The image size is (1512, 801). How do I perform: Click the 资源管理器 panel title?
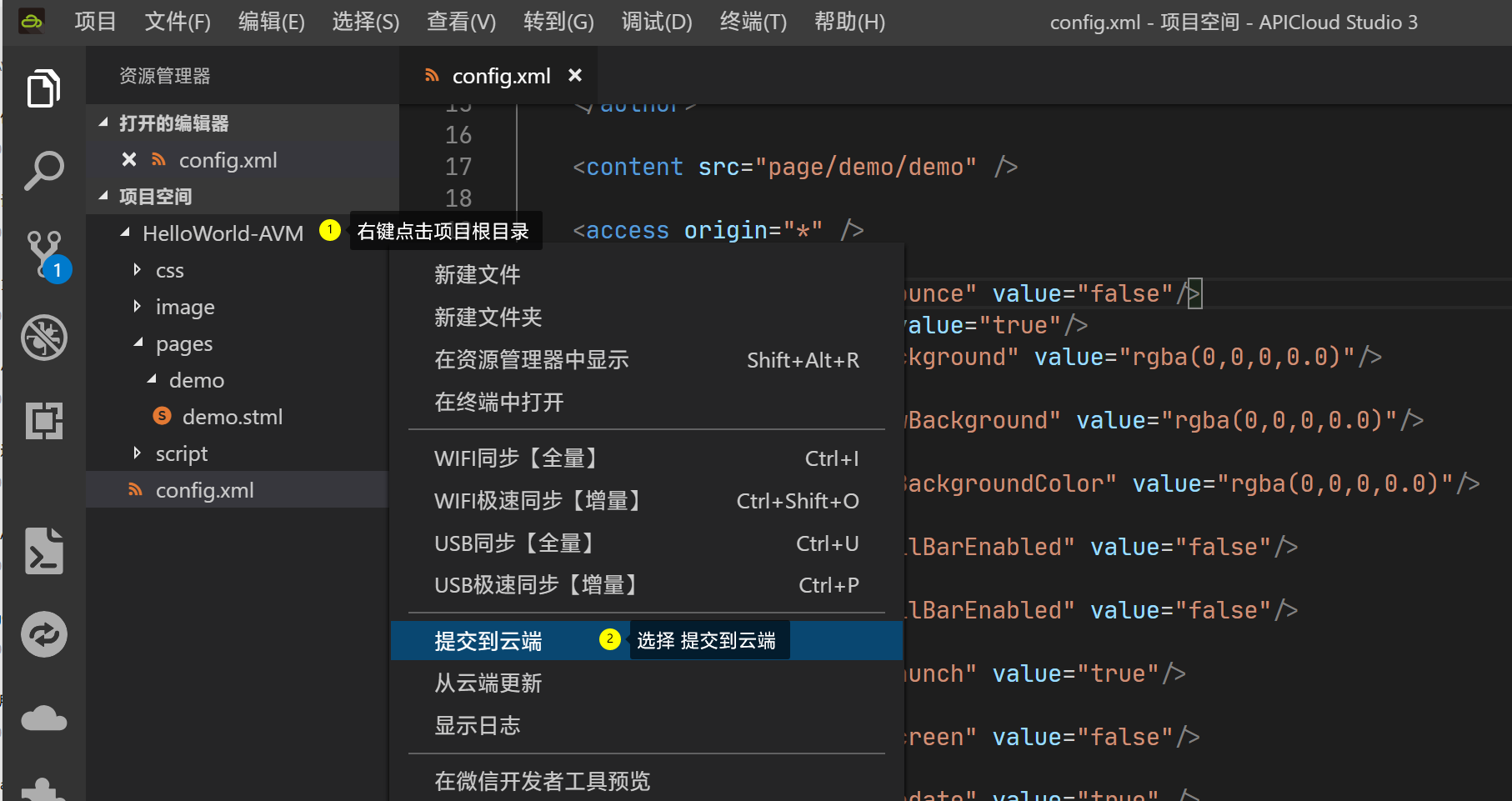pos(165,76)
